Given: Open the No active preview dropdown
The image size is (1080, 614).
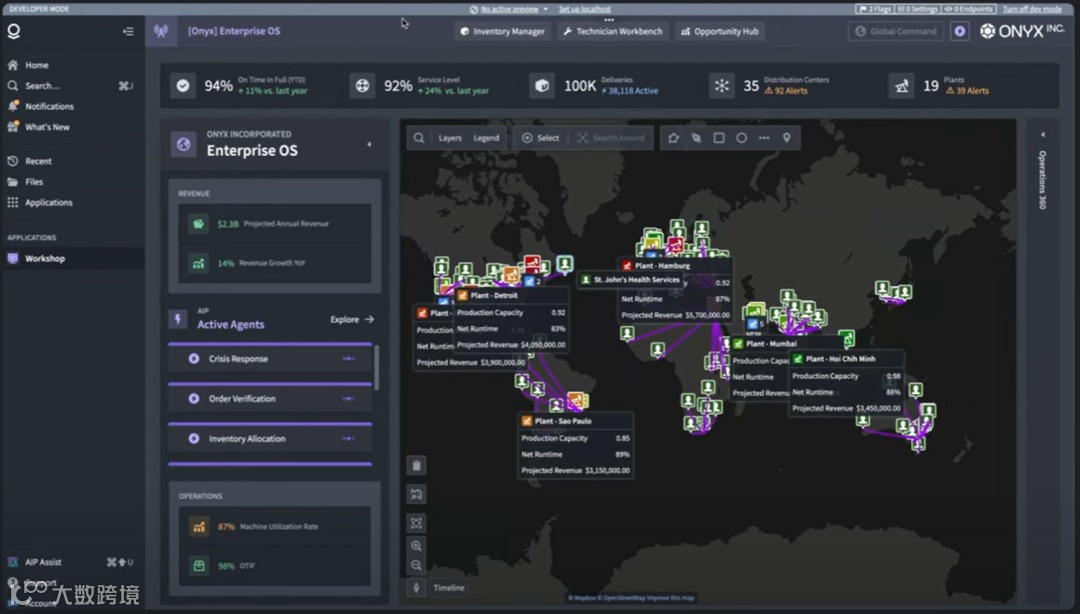Looking at the screenshot, I should click(509, 9).
